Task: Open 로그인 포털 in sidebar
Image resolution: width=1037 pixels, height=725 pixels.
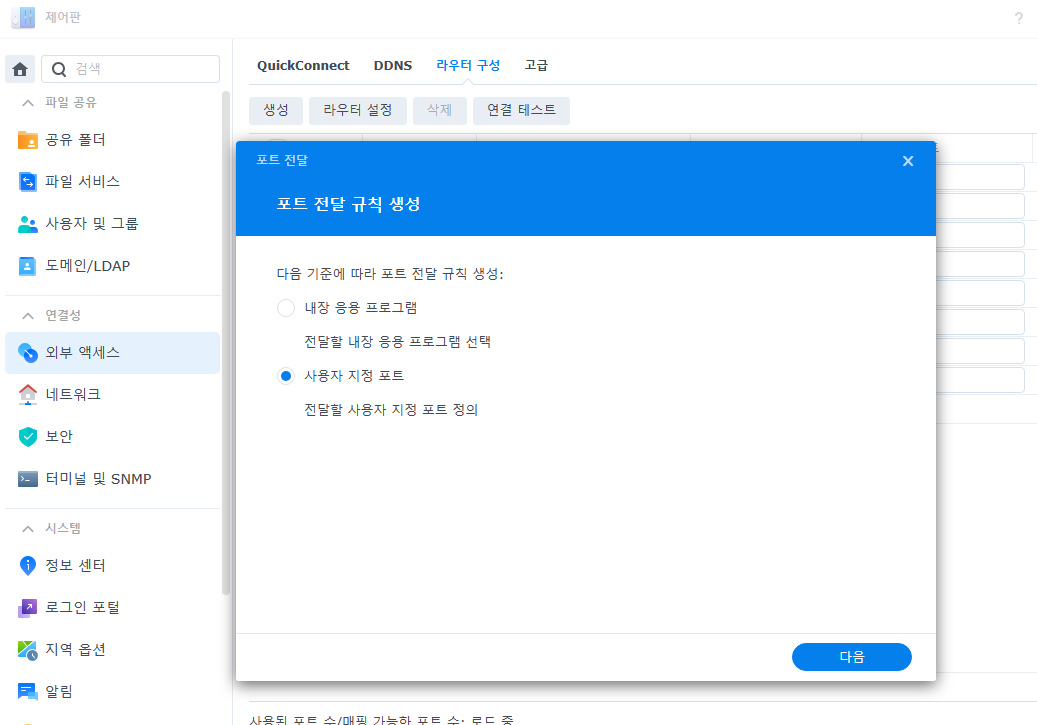Action: click(112, 607)
